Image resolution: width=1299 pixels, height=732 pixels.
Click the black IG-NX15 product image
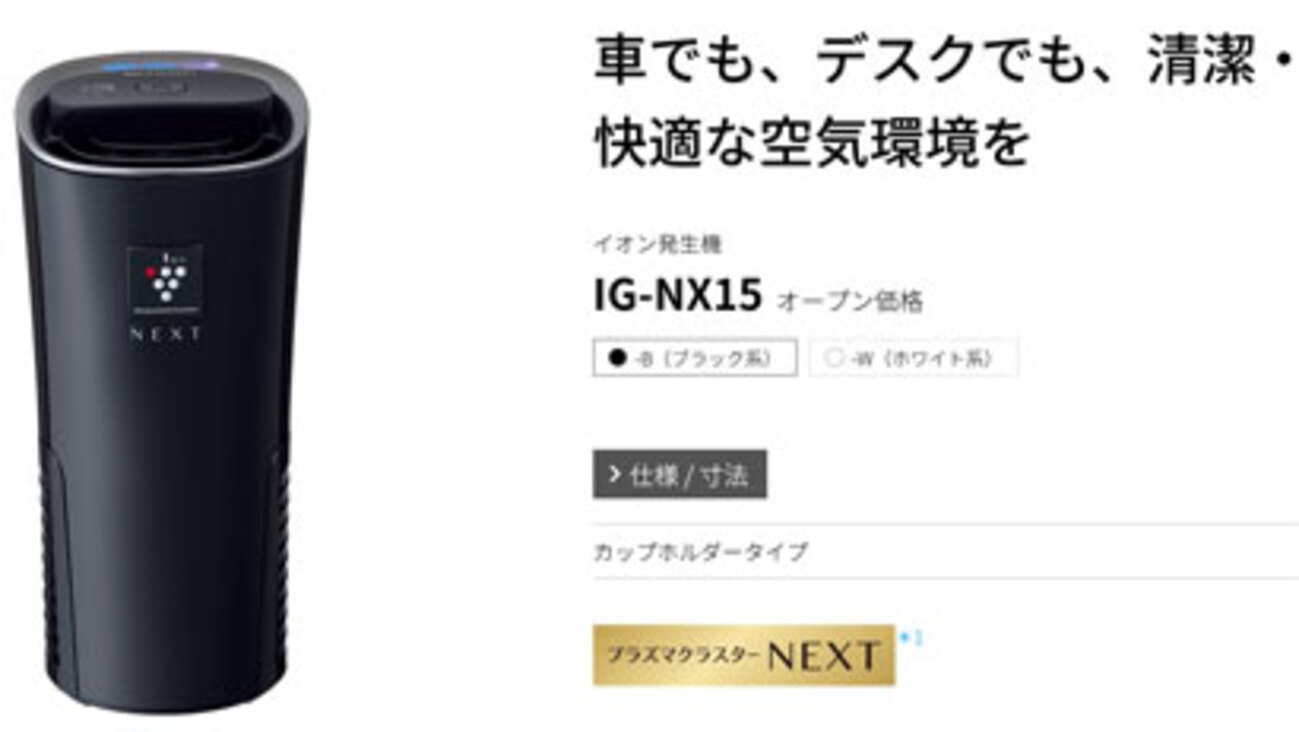click(161, 382)
